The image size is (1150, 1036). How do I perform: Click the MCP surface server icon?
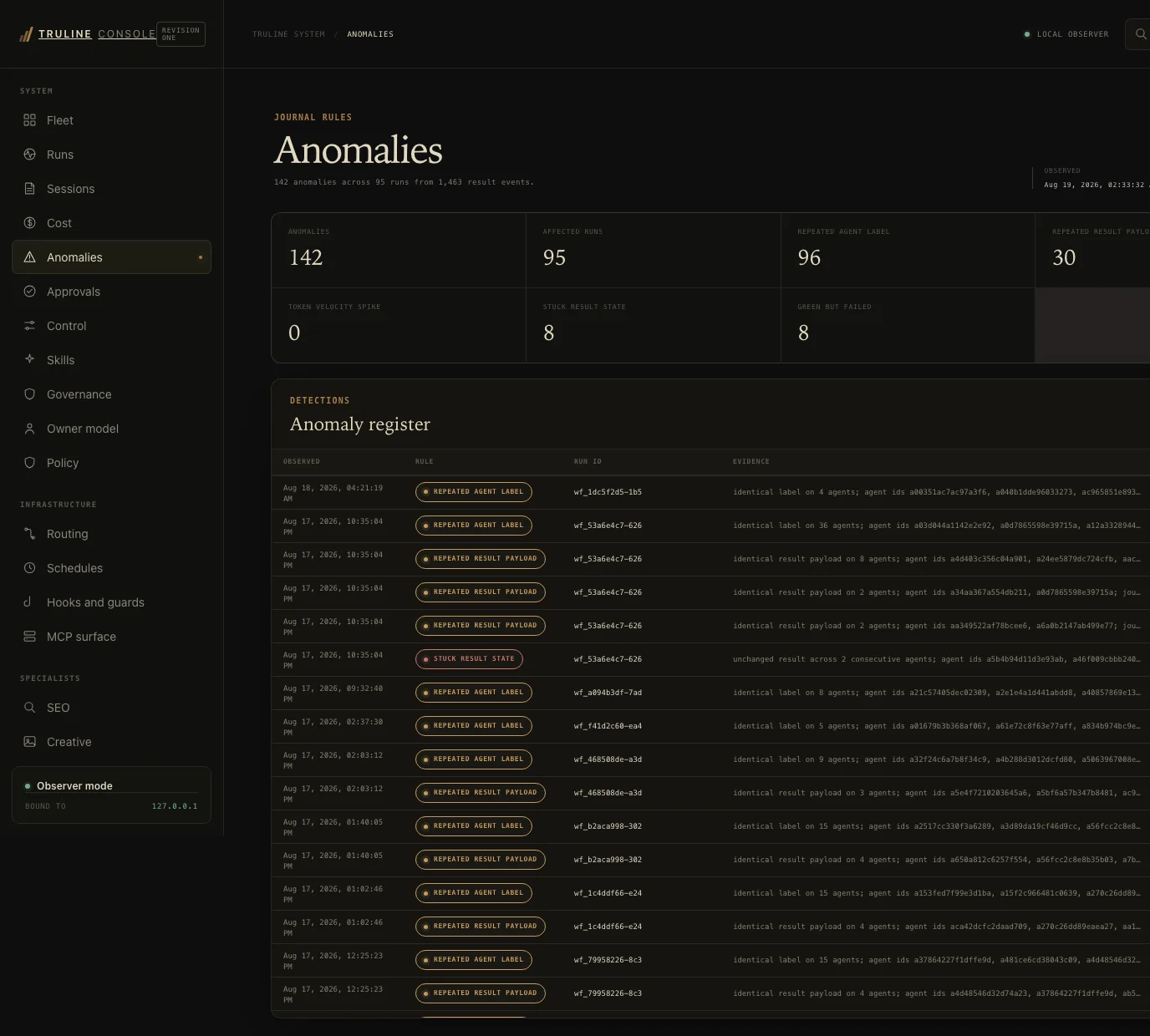point(30,637)
